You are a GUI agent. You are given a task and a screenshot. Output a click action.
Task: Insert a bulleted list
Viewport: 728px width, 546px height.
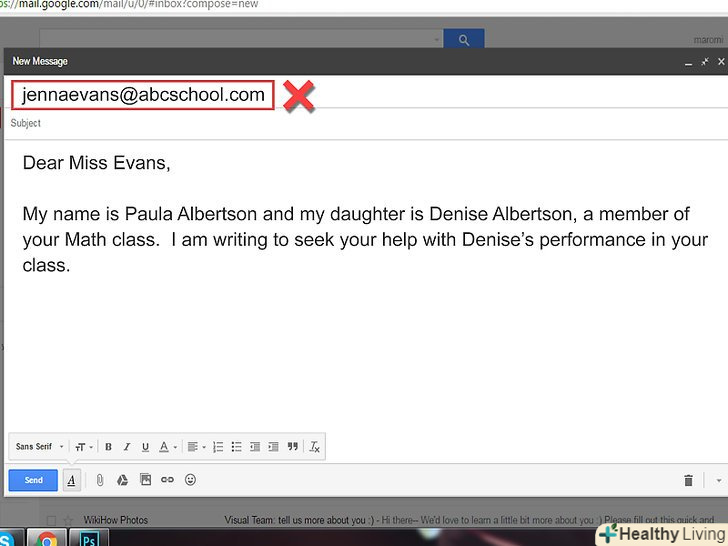pos(236,447)
